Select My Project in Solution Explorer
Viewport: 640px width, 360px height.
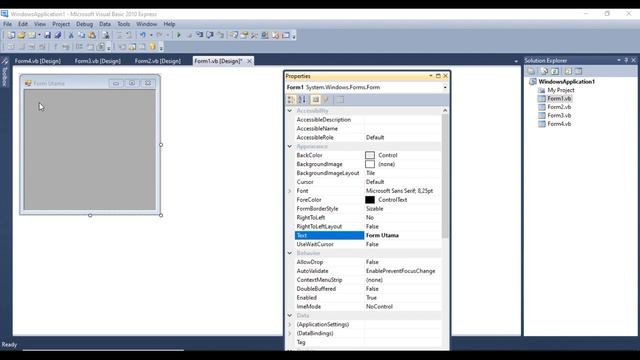point(560,90)
